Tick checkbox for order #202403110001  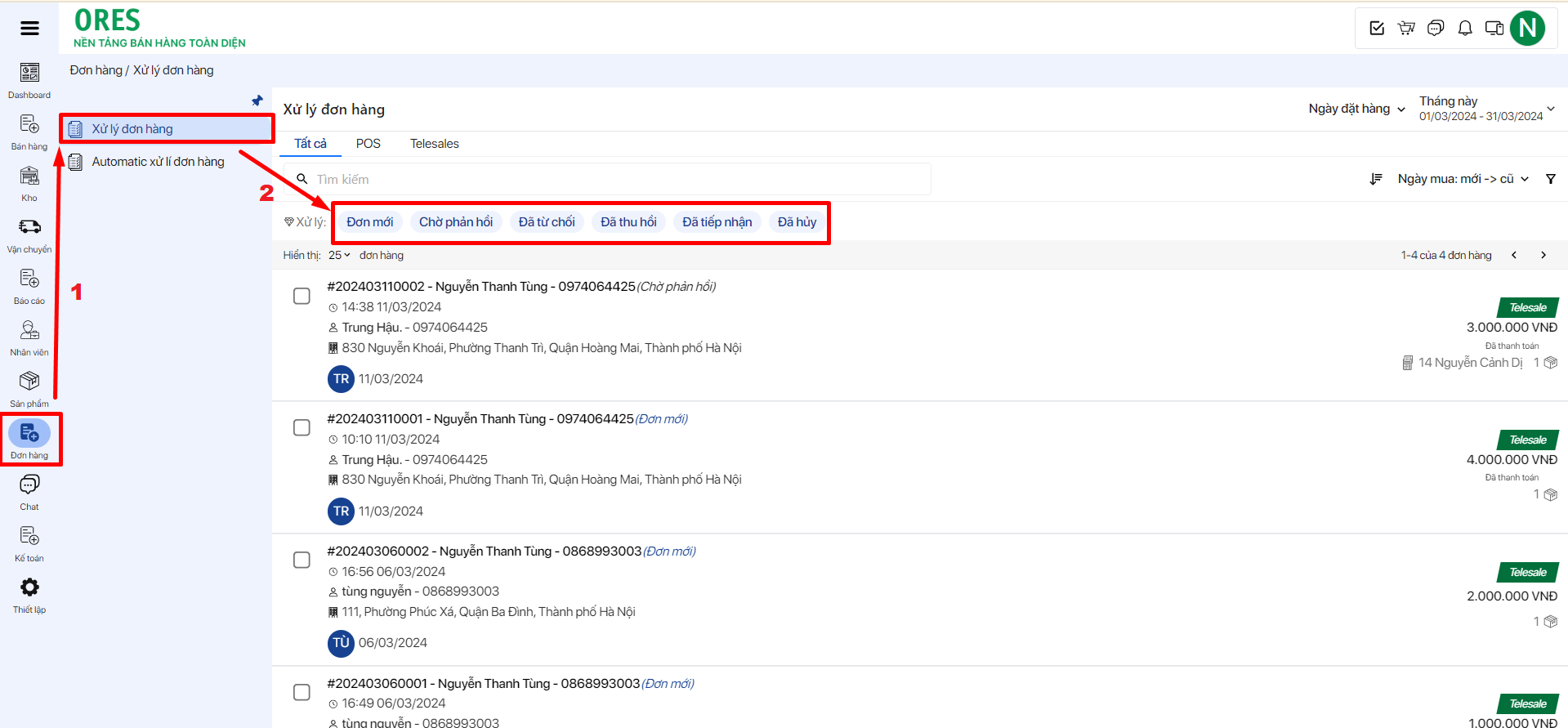(302, 428)
